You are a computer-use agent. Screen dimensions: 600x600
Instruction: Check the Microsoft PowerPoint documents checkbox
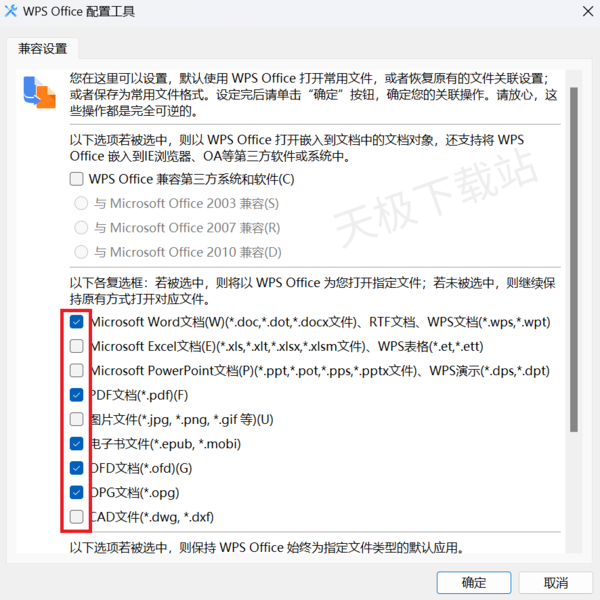(x=77, y=370)
